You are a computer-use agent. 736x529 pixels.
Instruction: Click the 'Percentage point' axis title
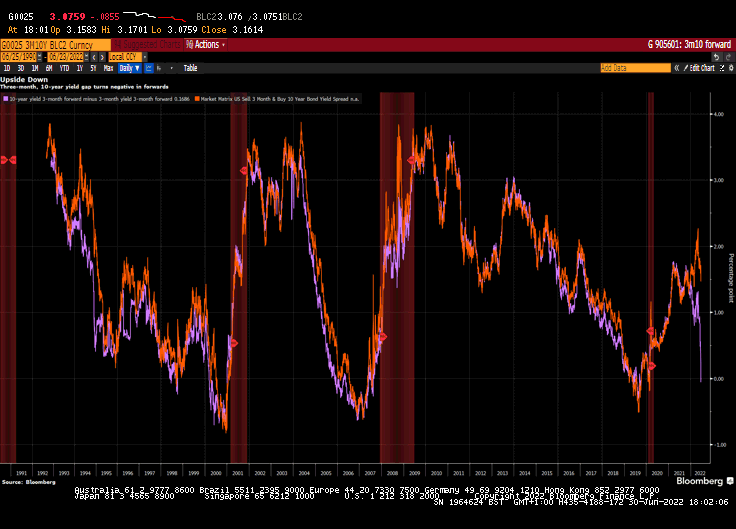tap(730, 278)
